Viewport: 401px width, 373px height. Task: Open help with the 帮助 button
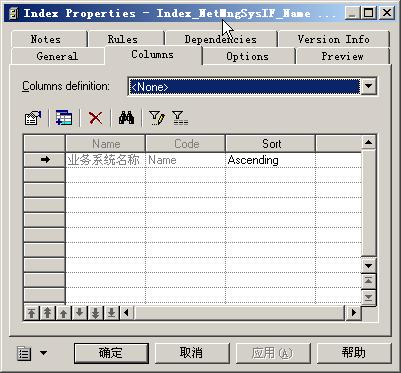[354, 353]
